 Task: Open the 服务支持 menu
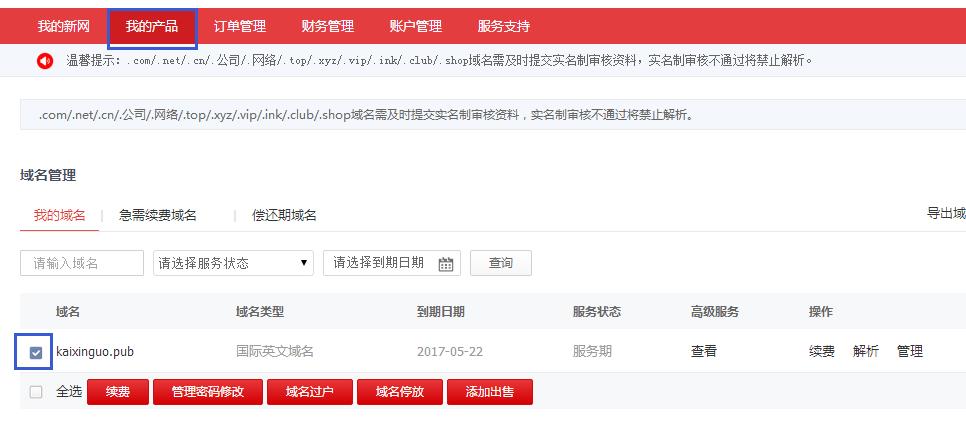point(504,27)
